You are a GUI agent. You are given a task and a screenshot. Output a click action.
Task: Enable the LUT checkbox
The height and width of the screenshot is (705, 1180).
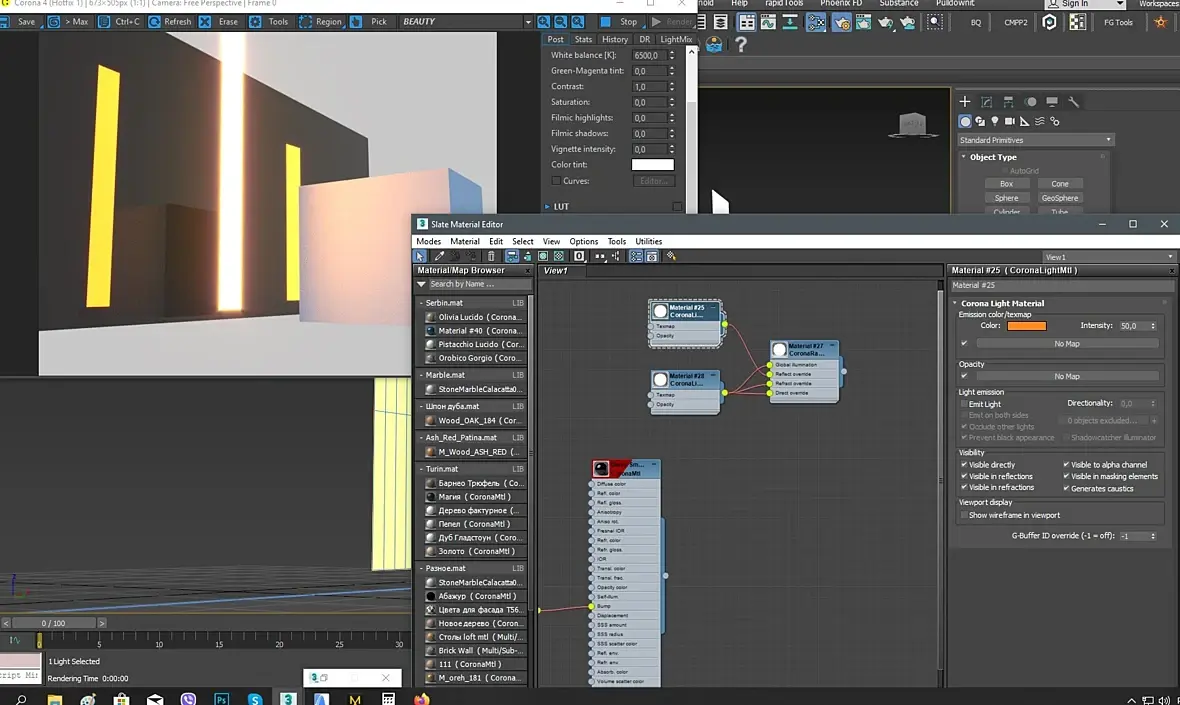[x=677, y=206]
